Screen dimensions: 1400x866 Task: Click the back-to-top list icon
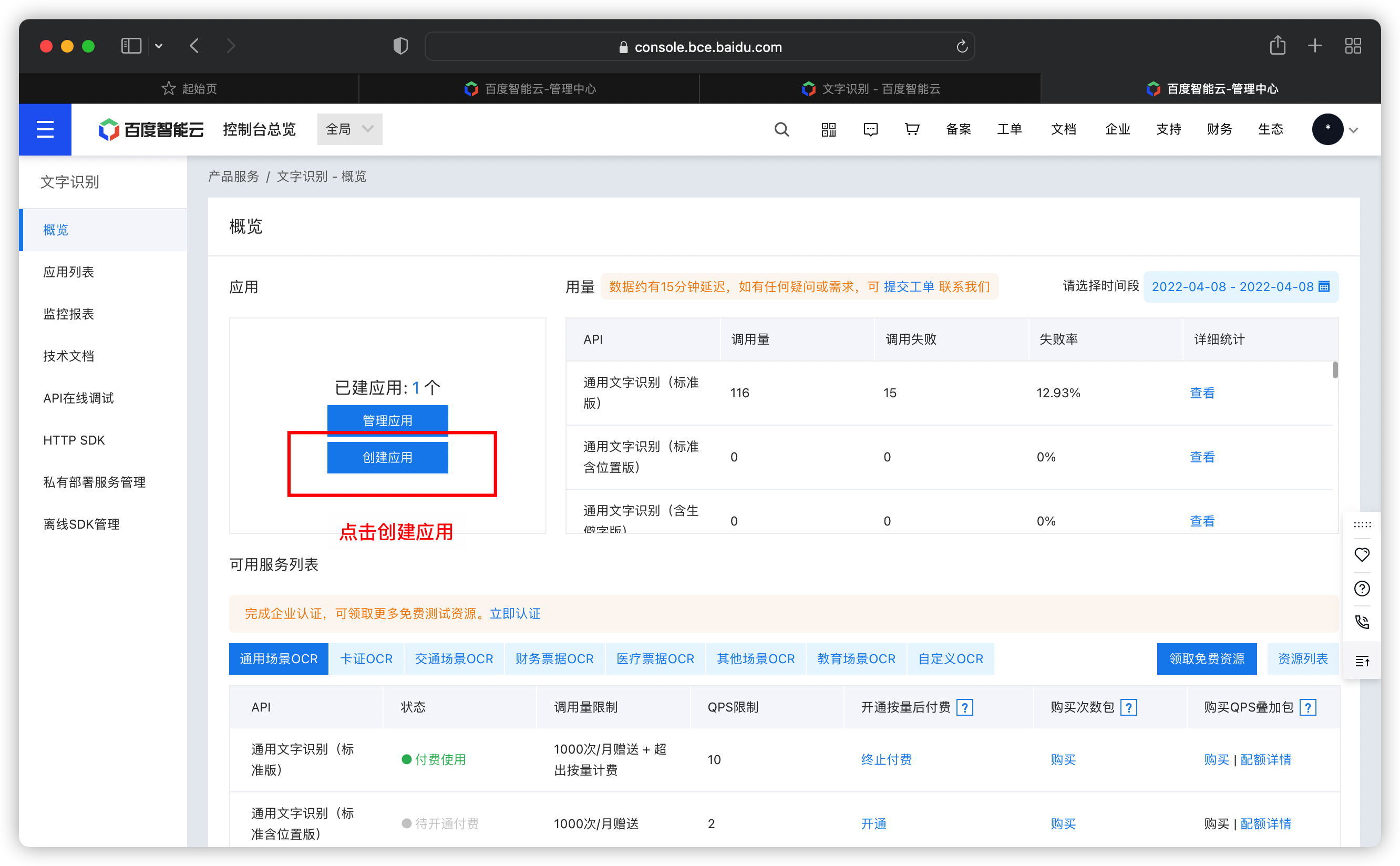click(1362, 661)
